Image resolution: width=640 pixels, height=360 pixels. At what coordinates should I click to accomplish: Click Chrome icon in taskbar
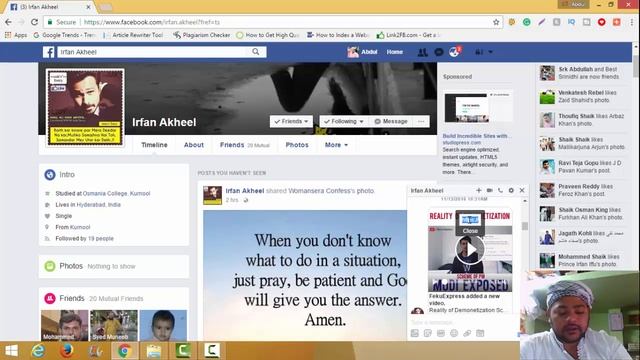pyautogui.click(x=124, y=351)
